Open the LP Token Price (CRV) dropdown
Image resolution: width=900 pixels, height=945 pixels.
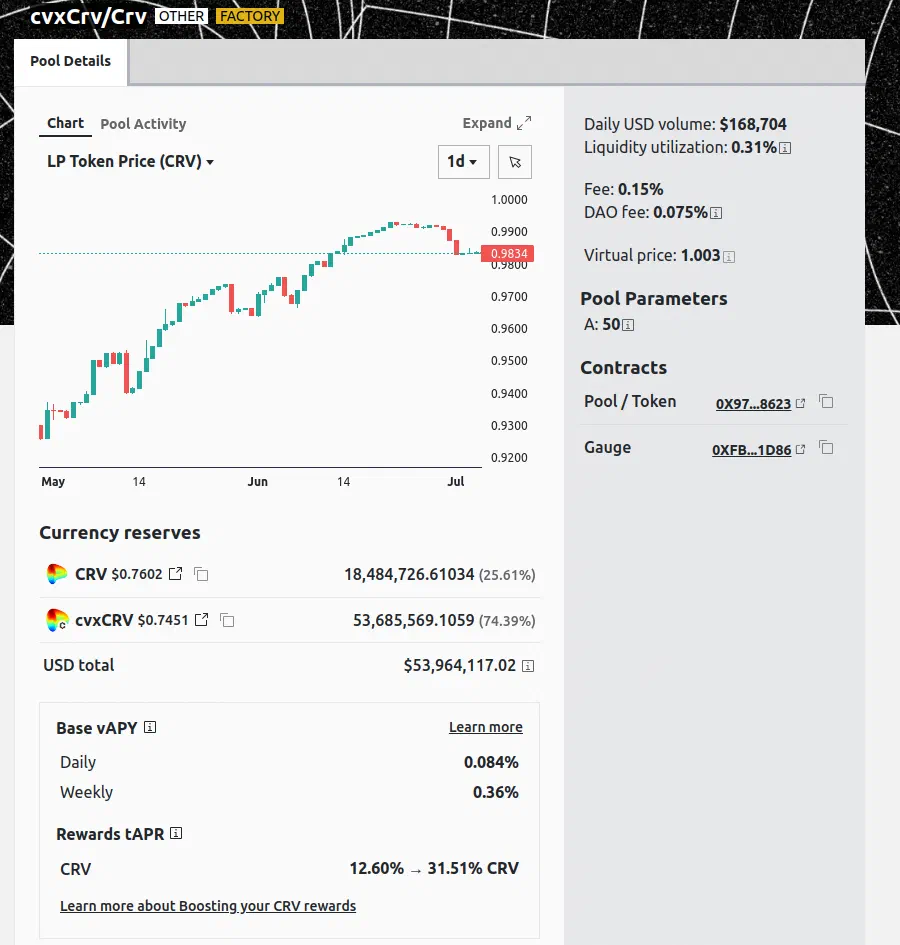(130, 162)
